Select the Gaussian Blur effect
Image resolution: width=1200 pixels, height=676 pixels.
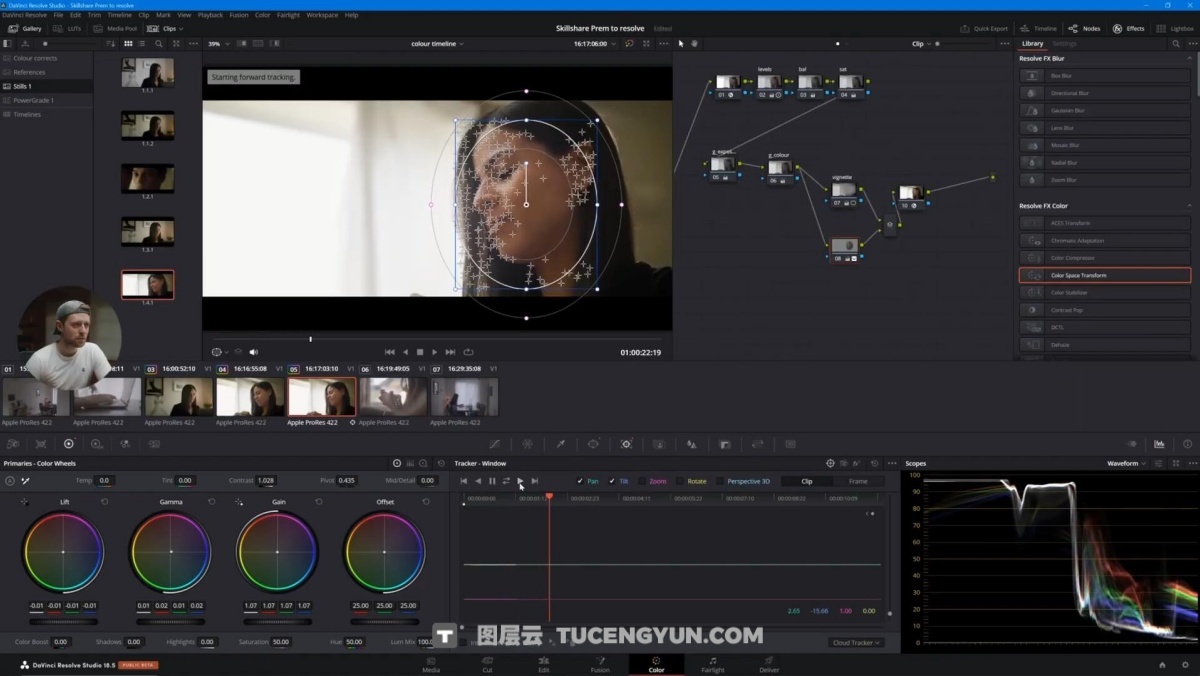[x=1105, y=110]
